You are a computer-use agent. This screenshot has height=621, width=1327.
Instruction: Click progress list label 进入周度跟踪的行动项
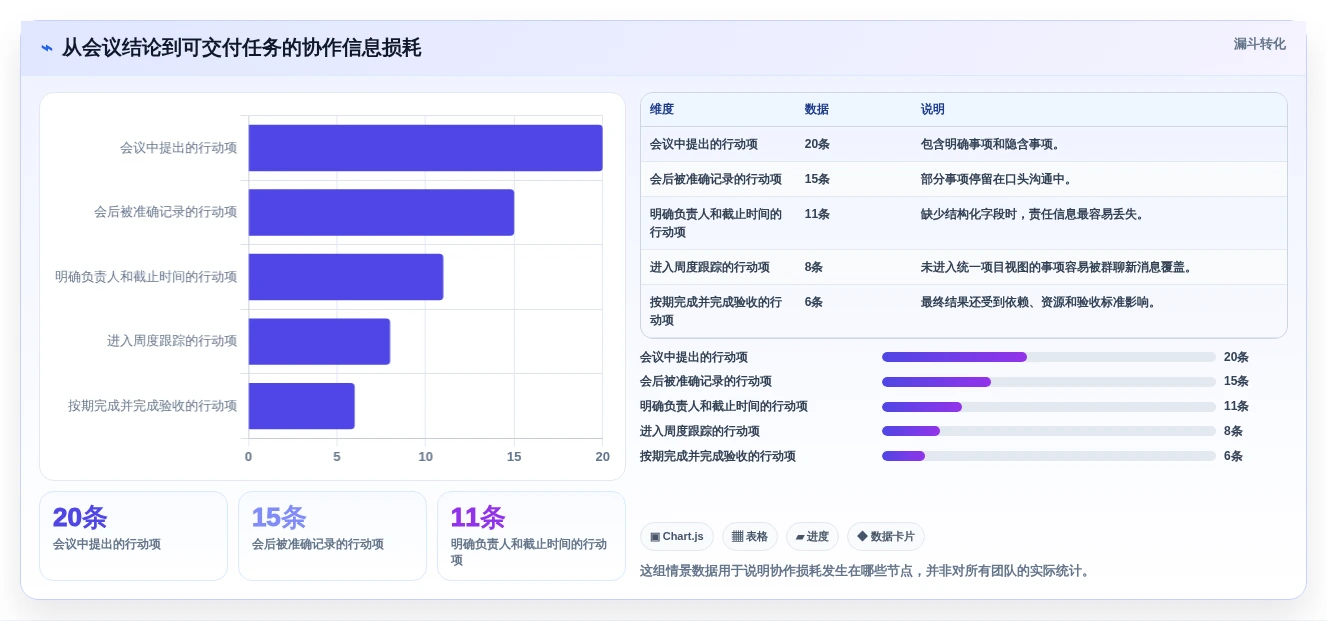click(700, 431)
